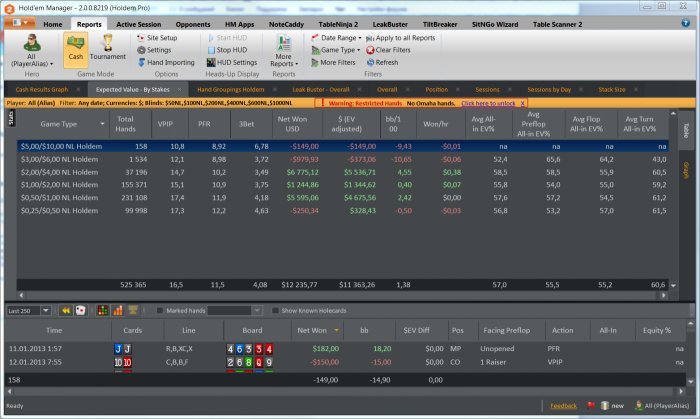
Task: Open the Opponents ribbon tab
Action: coord(193,24)
